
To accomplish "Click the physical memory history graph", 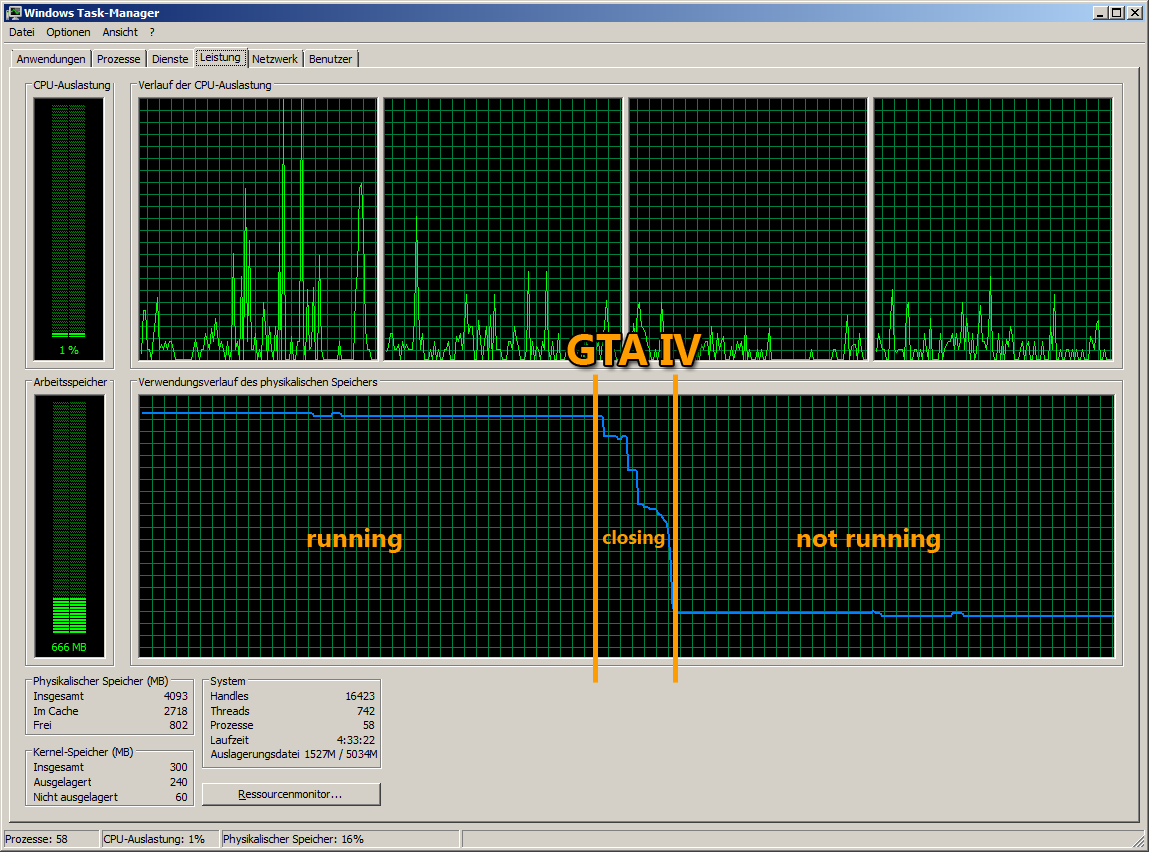I will [x=627, y=526].
